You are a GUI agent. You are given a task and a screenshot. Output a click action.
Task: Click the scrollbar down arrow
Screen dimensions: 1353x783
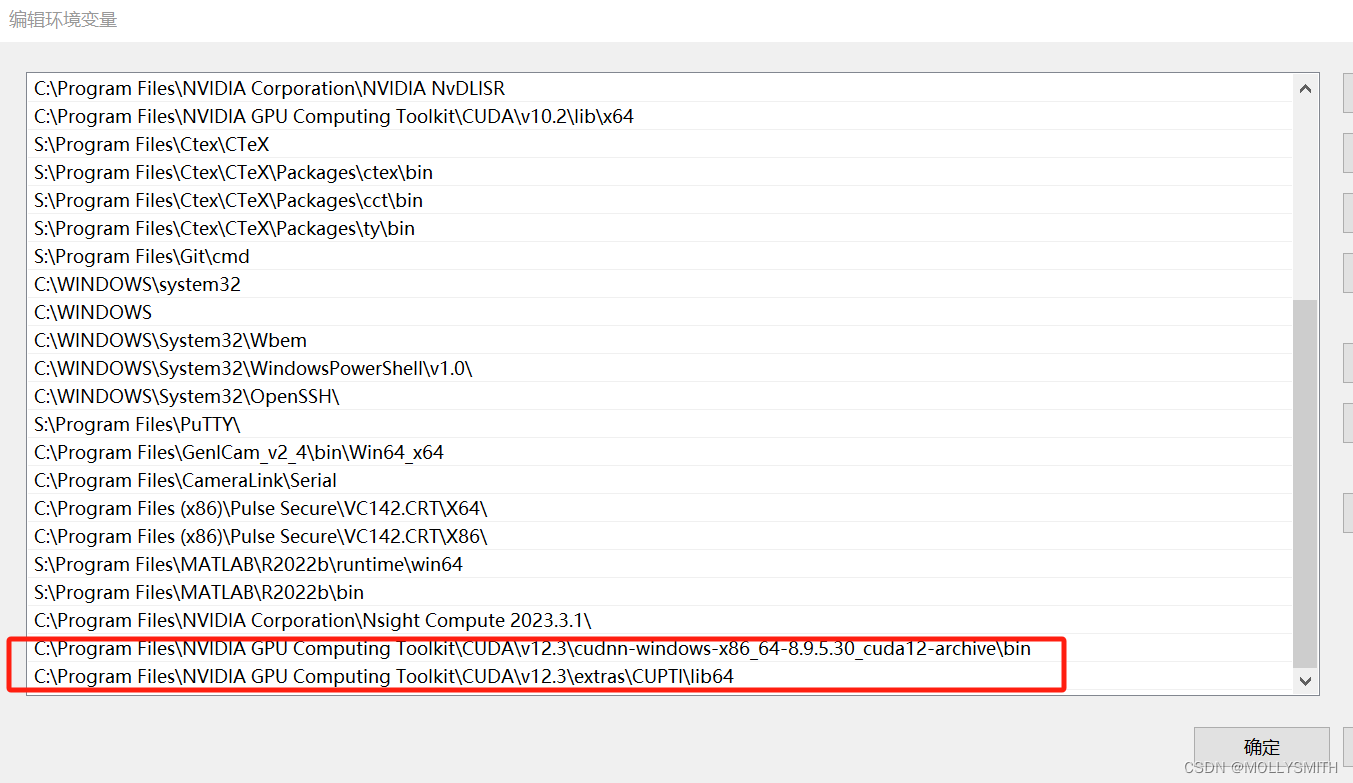click(1305, 681)
